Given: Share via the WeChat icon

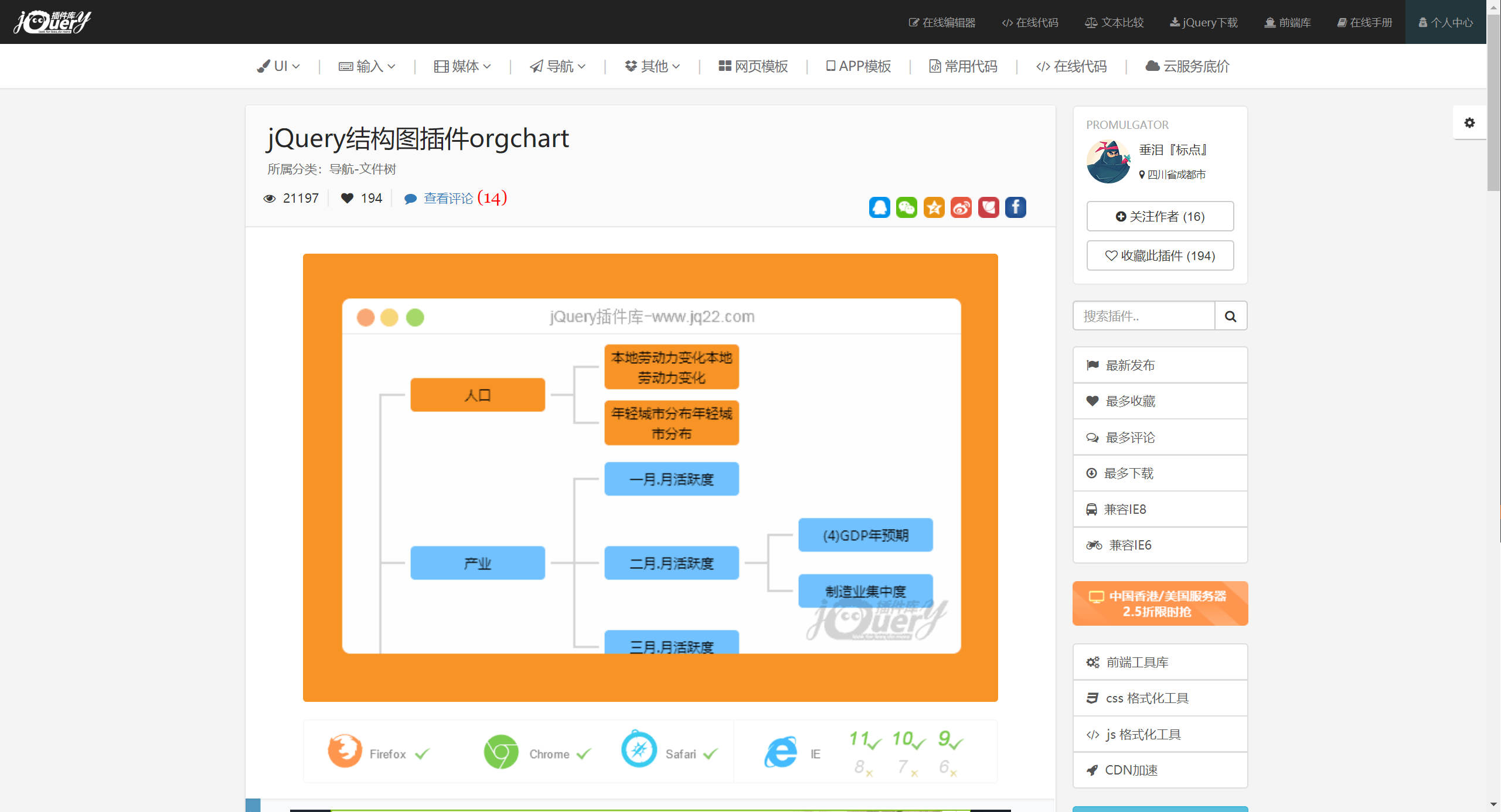Looking at the screenshot, I should (x=906, y=207).
